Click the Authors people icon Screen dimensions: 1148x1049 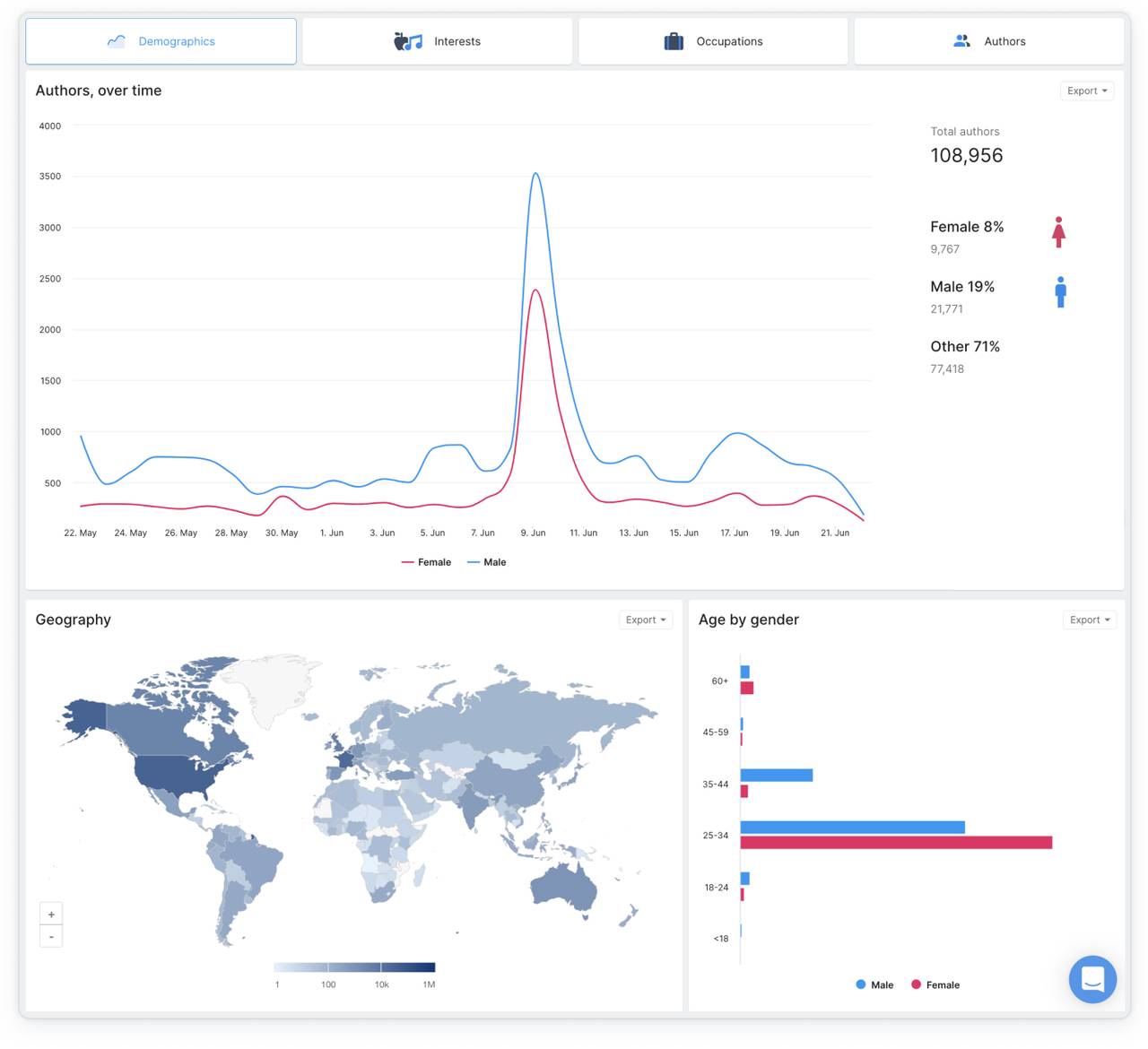click(961, 40)
